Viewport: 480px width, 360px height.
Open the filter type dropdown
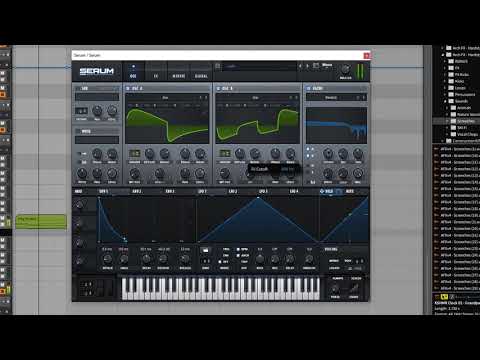click(331, 97)
